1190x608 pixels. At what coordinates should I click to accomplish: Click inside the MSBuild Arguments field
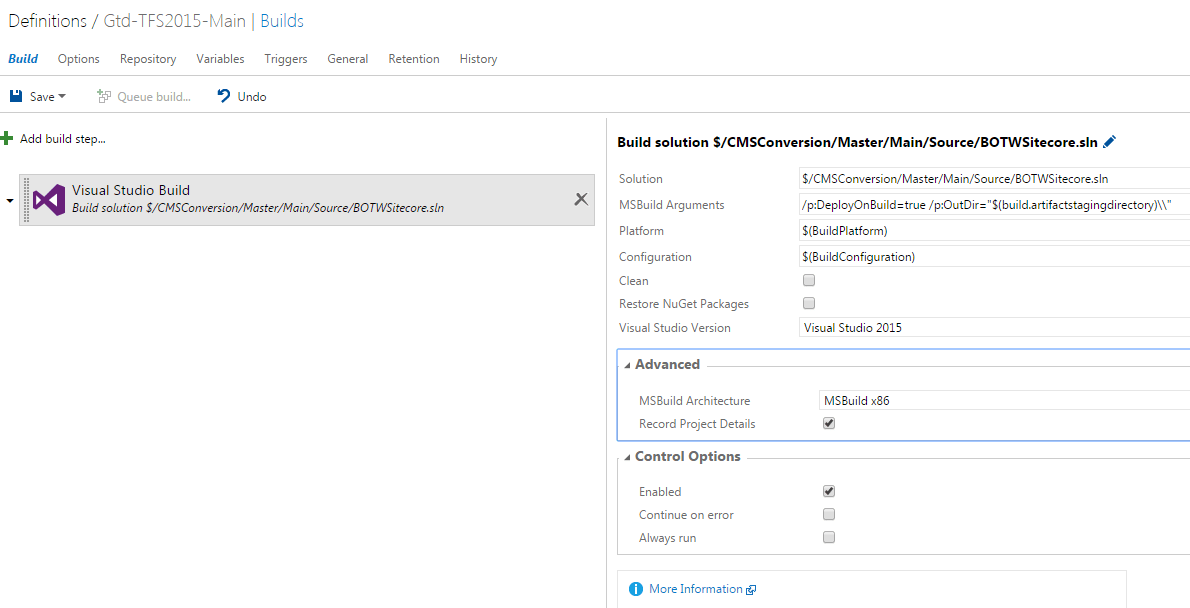tap(990, 204)
